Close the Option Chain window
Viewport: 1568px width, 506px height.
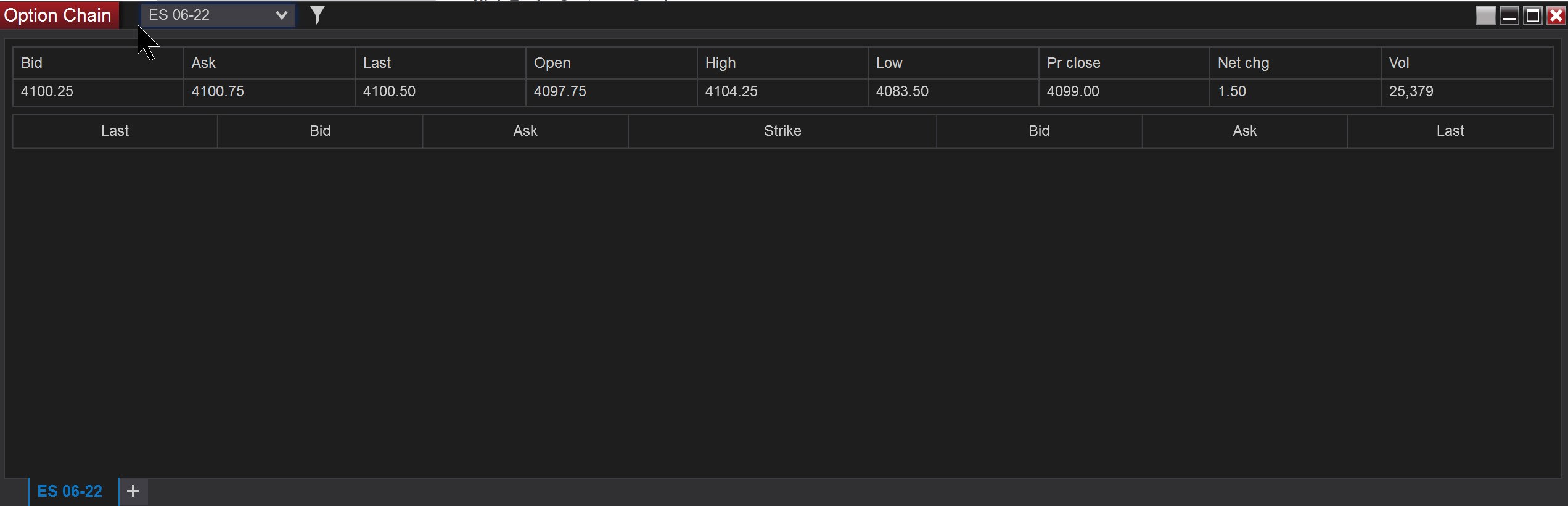click(x=1556, y=15)
